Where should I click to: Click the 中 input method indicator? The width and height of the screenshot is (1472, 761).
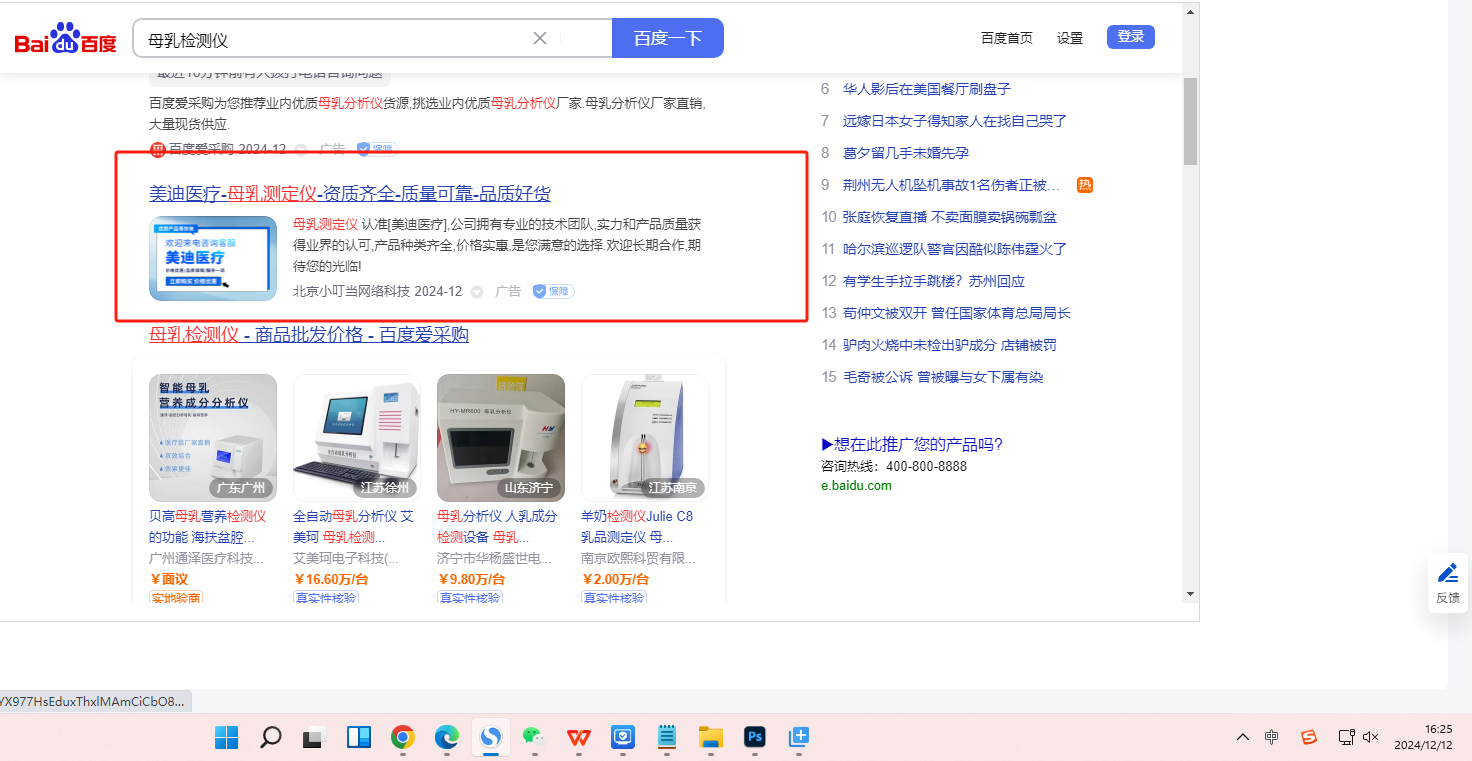coord(1272,738)
